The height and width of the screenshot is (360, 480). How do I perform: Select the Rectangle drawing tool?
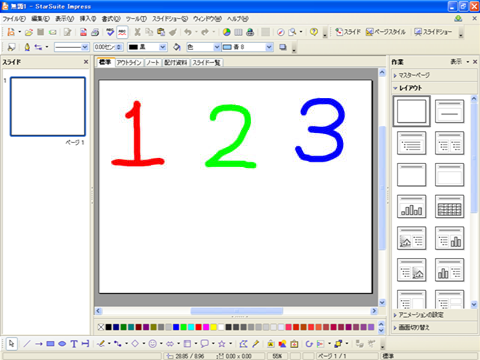50,344
